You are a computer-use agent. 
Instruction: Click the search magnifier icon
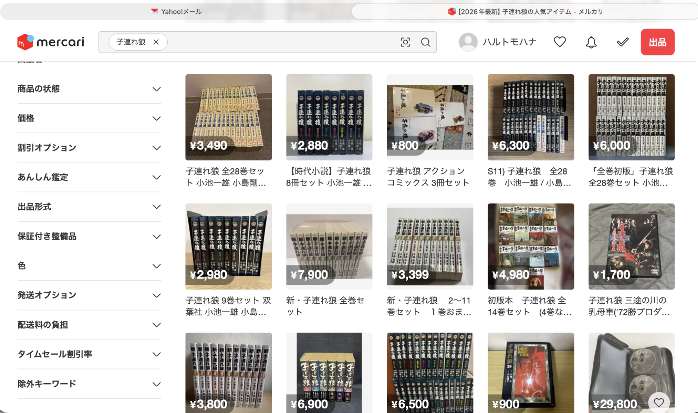point(426,42)
